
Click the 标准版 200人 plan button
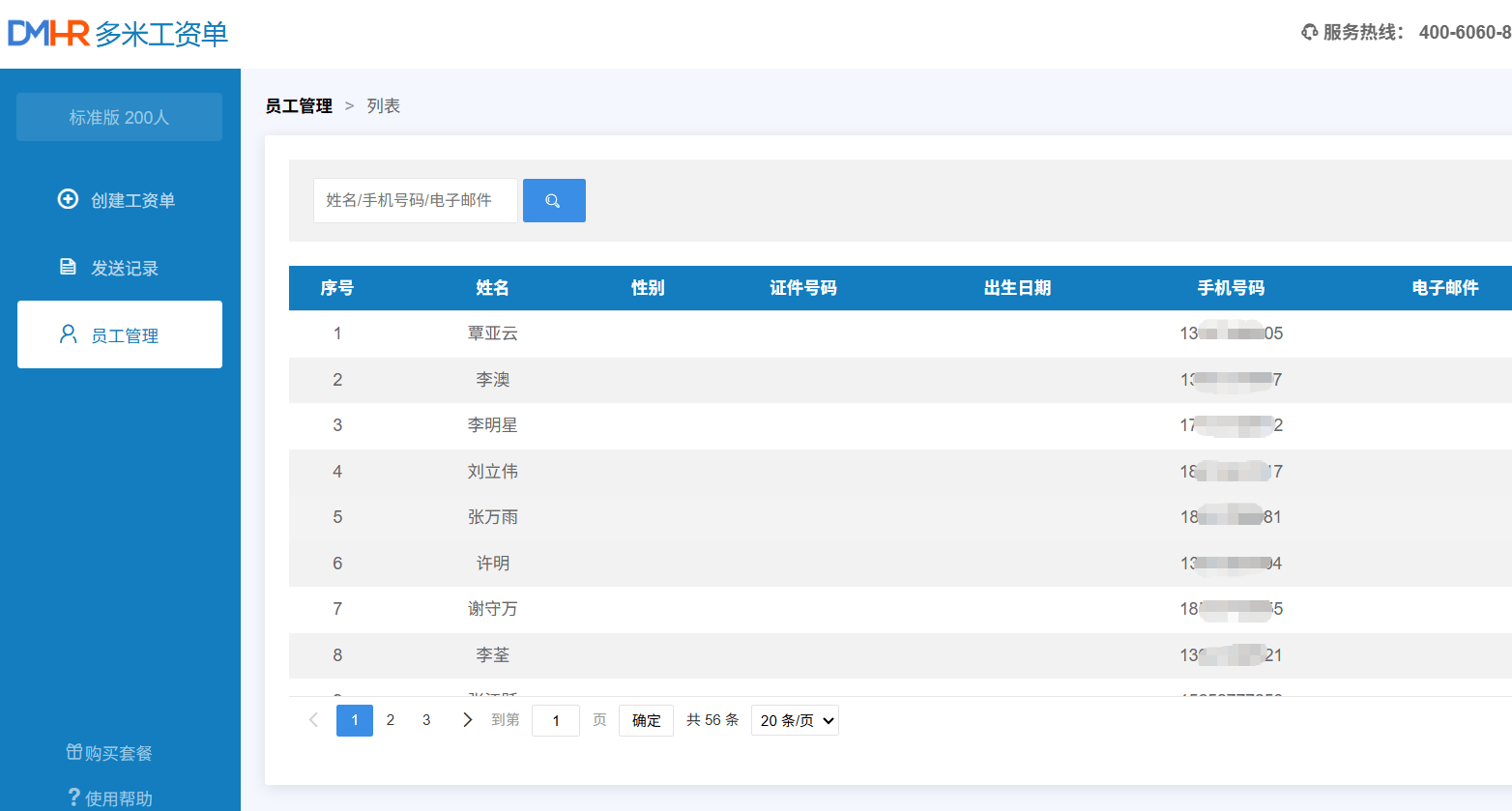(119, 117)
